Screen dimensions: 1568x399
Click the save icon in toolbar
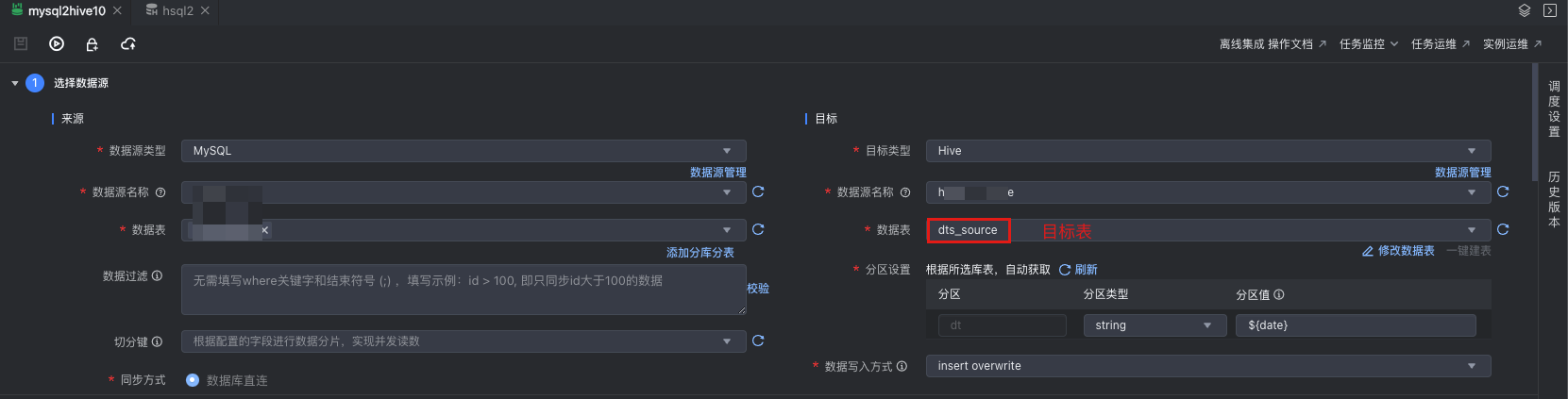21,43
